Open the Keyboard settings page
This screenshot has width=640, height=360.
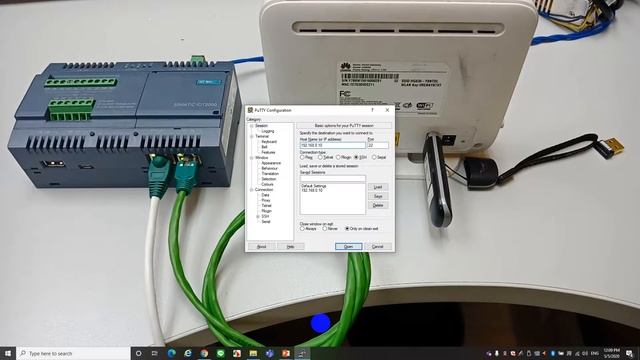coord(269,142)
